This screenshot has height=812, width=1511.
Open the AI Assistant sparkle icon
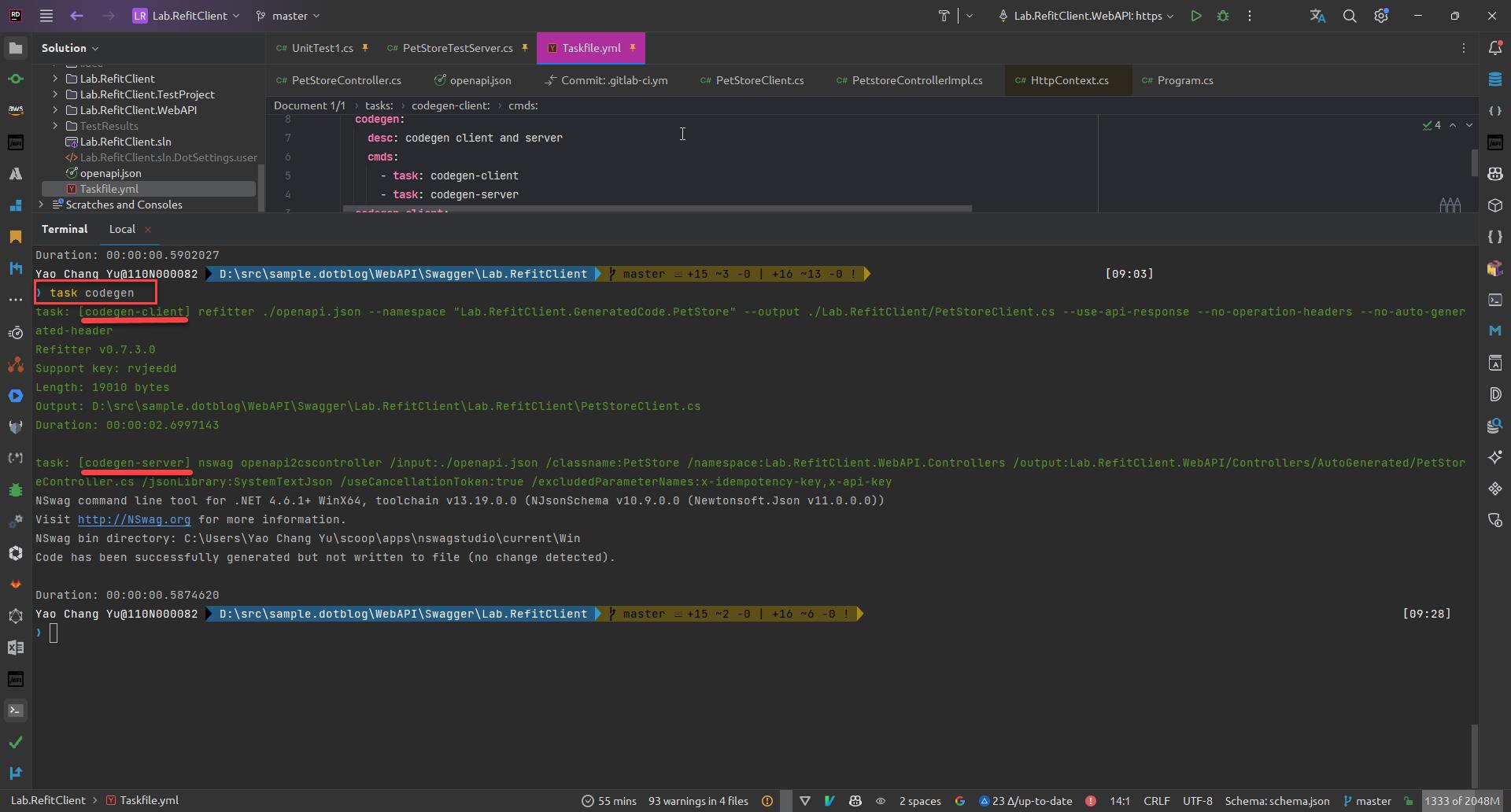(x=1496, y=457)
